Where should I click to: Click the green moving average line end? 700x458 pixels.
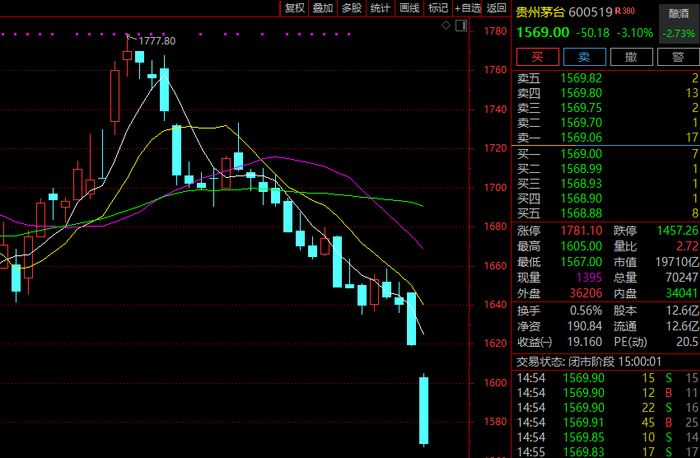(421, 205)
